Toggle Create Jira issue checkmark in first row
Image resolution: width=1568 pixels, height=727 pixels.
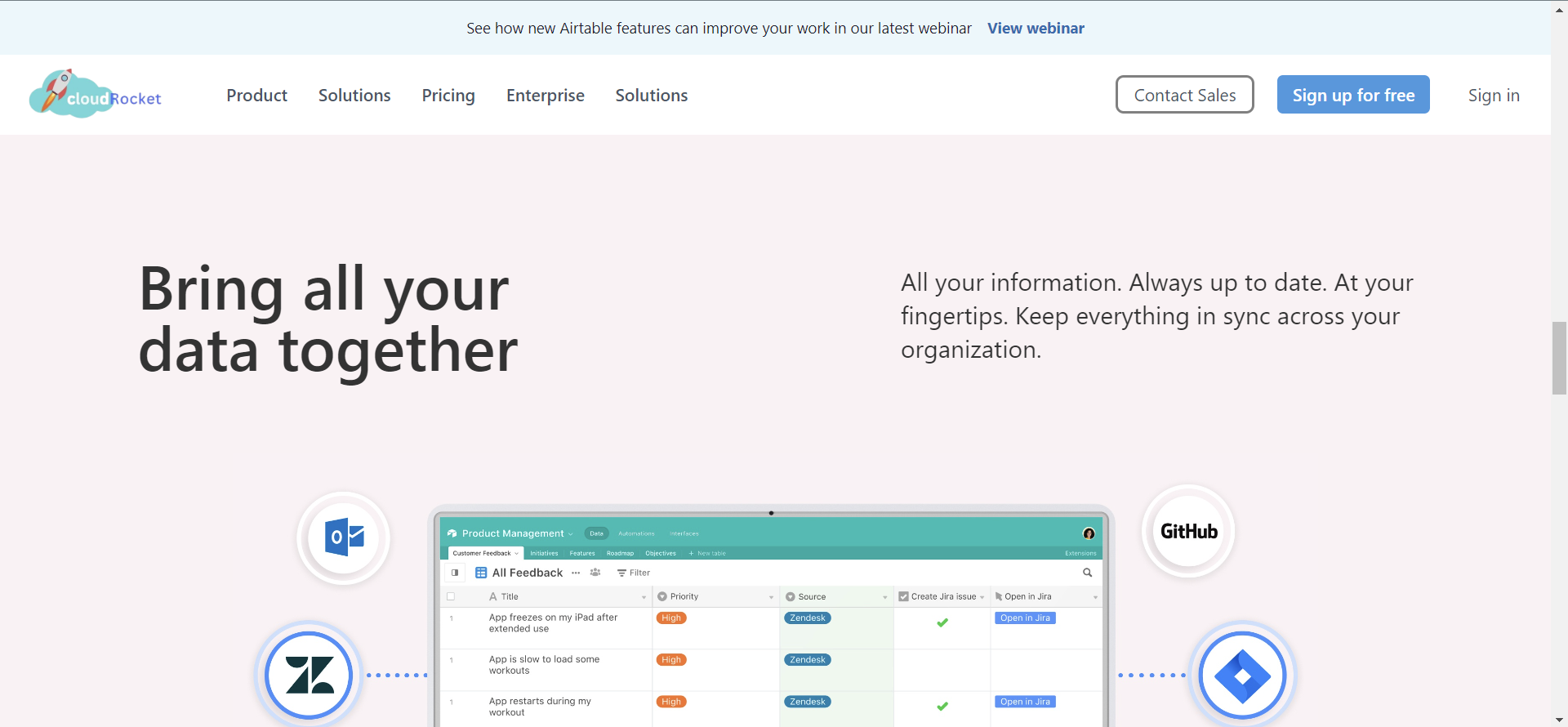(x=942, y=622)
